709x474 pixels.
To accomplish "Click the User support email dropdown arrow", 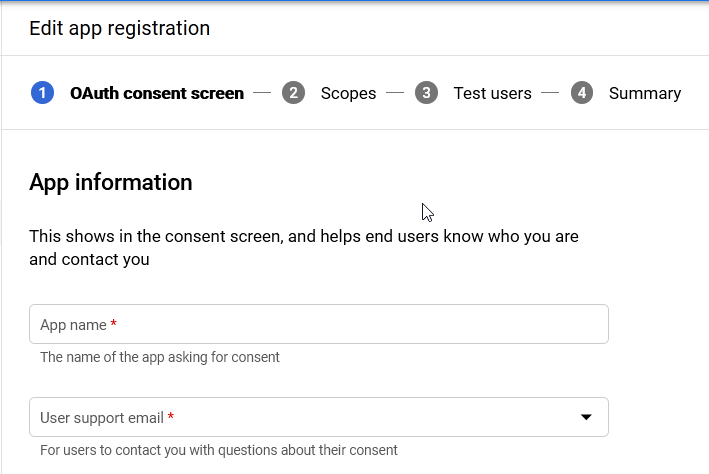I will (x=586, y=417).
